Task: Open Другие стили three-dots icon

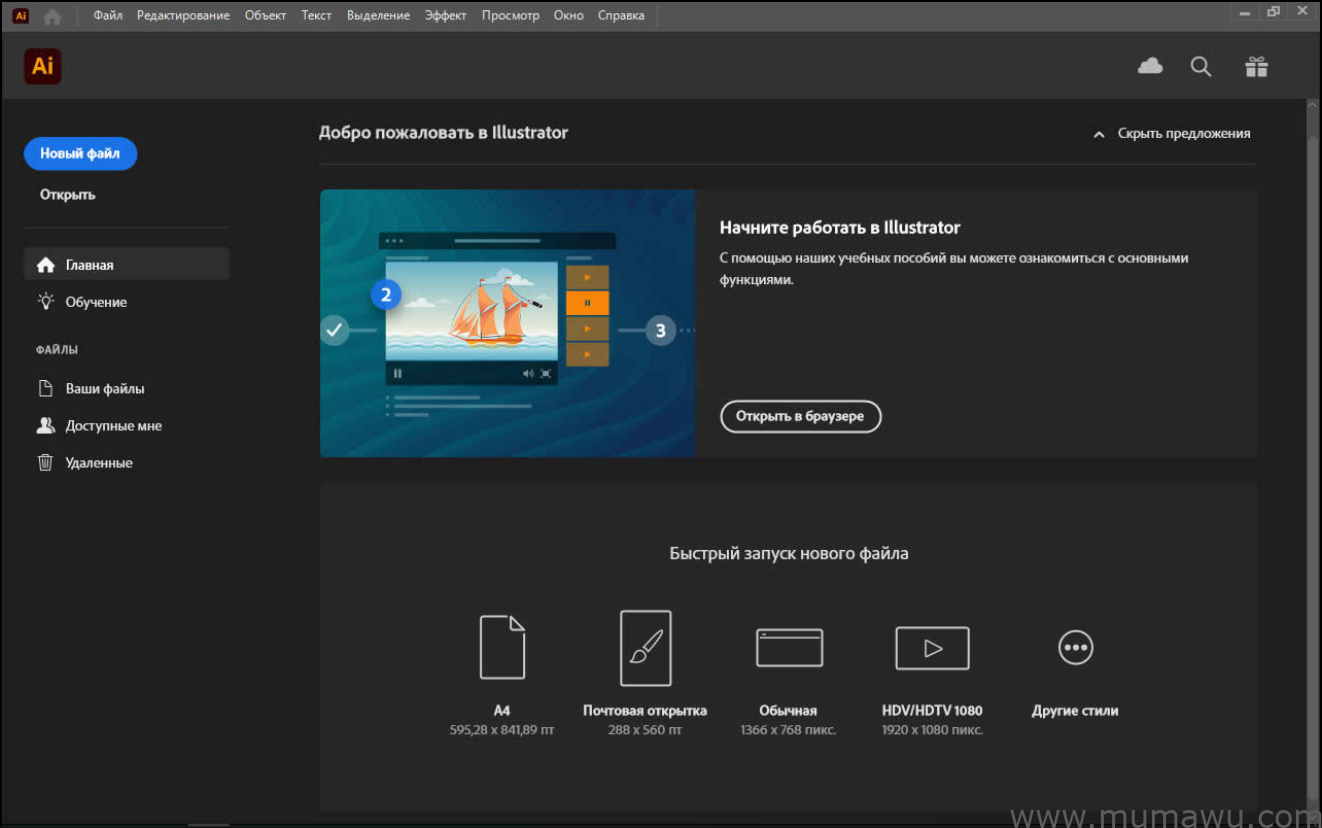Action: 1075,648
